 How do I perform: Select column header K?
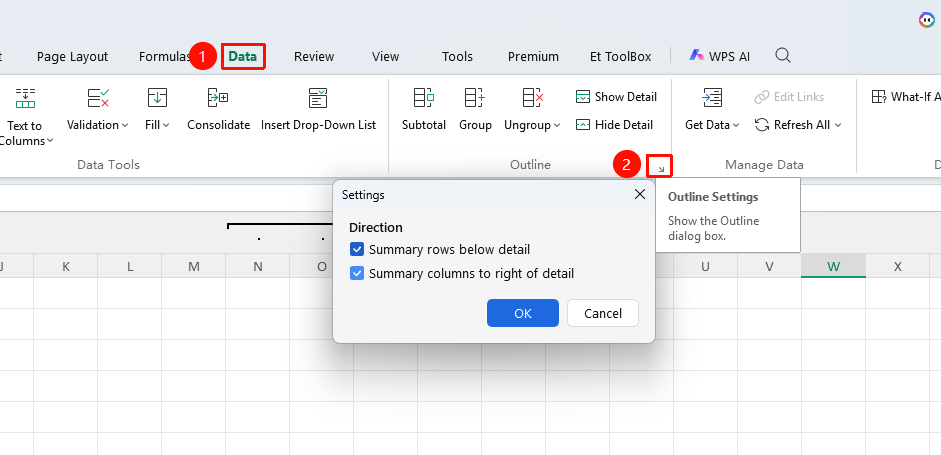click(x=65, y=267)
